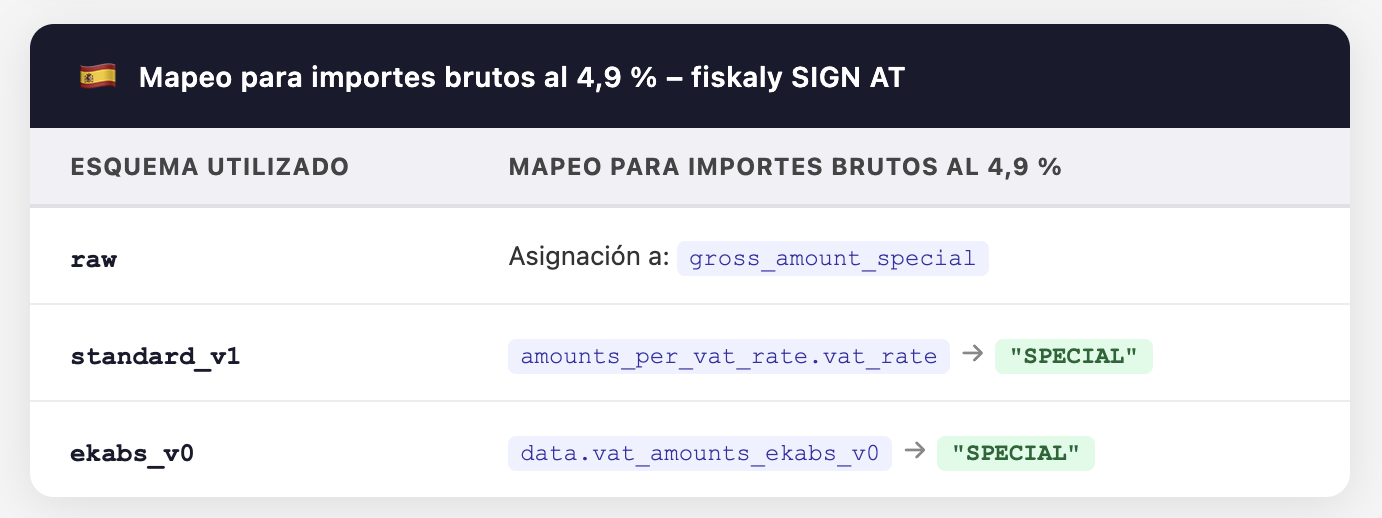Click the amounts_per_vat_rate.vat_rate code chip

pyautogui.click(x=728, y=356)
